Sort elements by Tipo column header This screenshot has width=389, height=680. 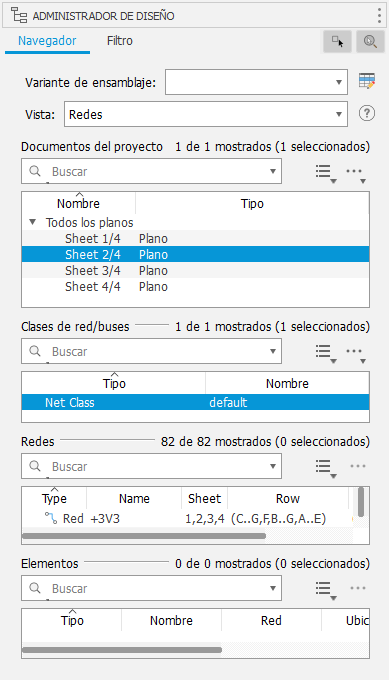pyautogui.click(x=72, y=620)
